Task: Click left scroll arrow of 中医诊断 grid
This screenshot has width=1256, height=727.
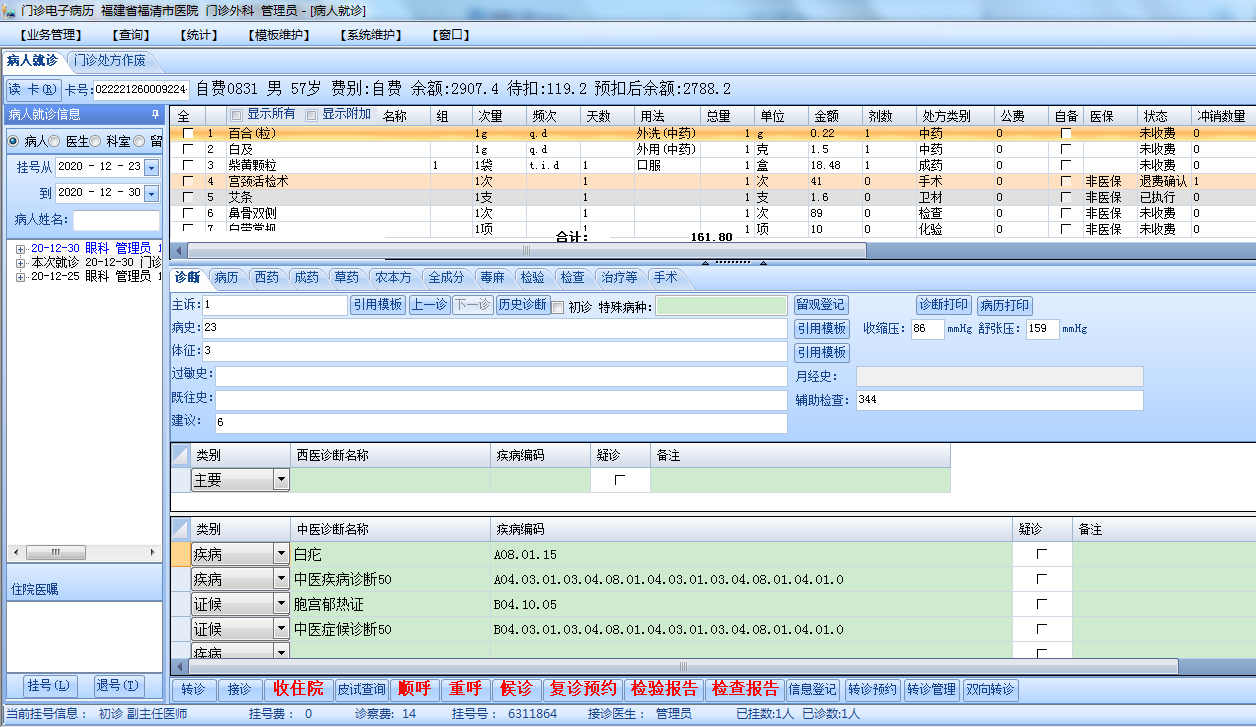Action: 178,666
